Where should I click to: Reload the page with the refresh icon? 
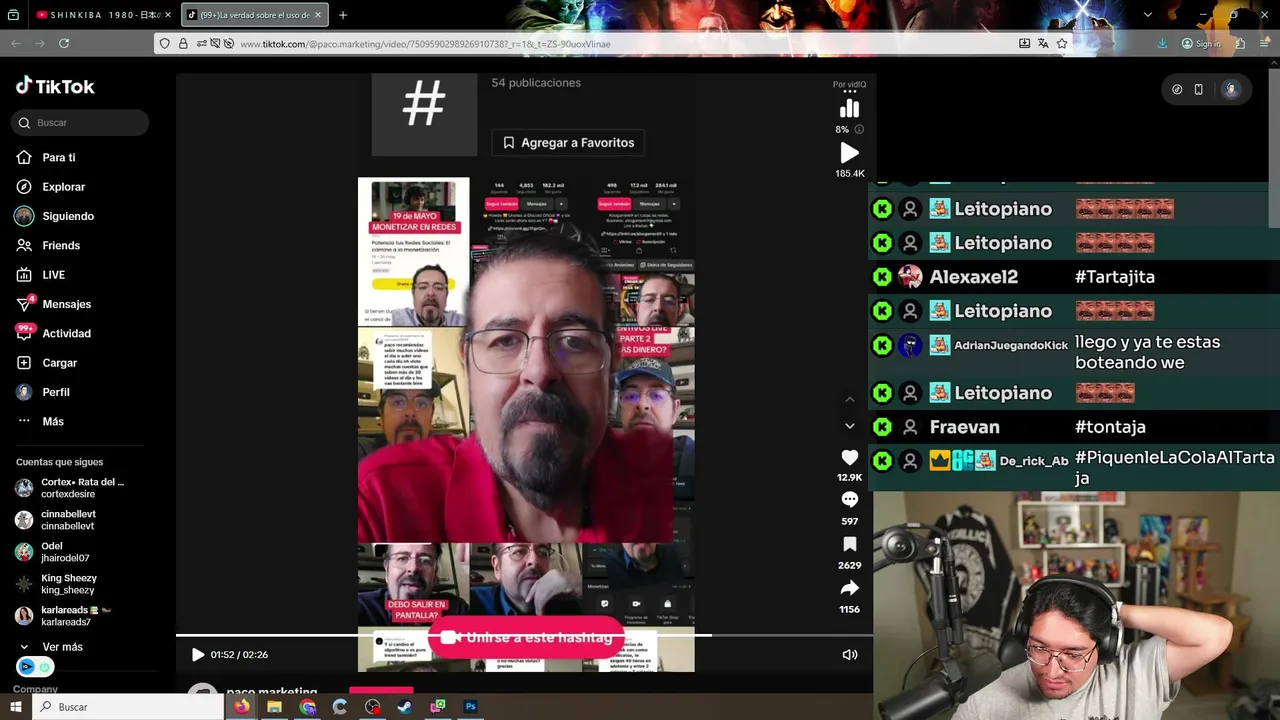click(x=64, y=44)
